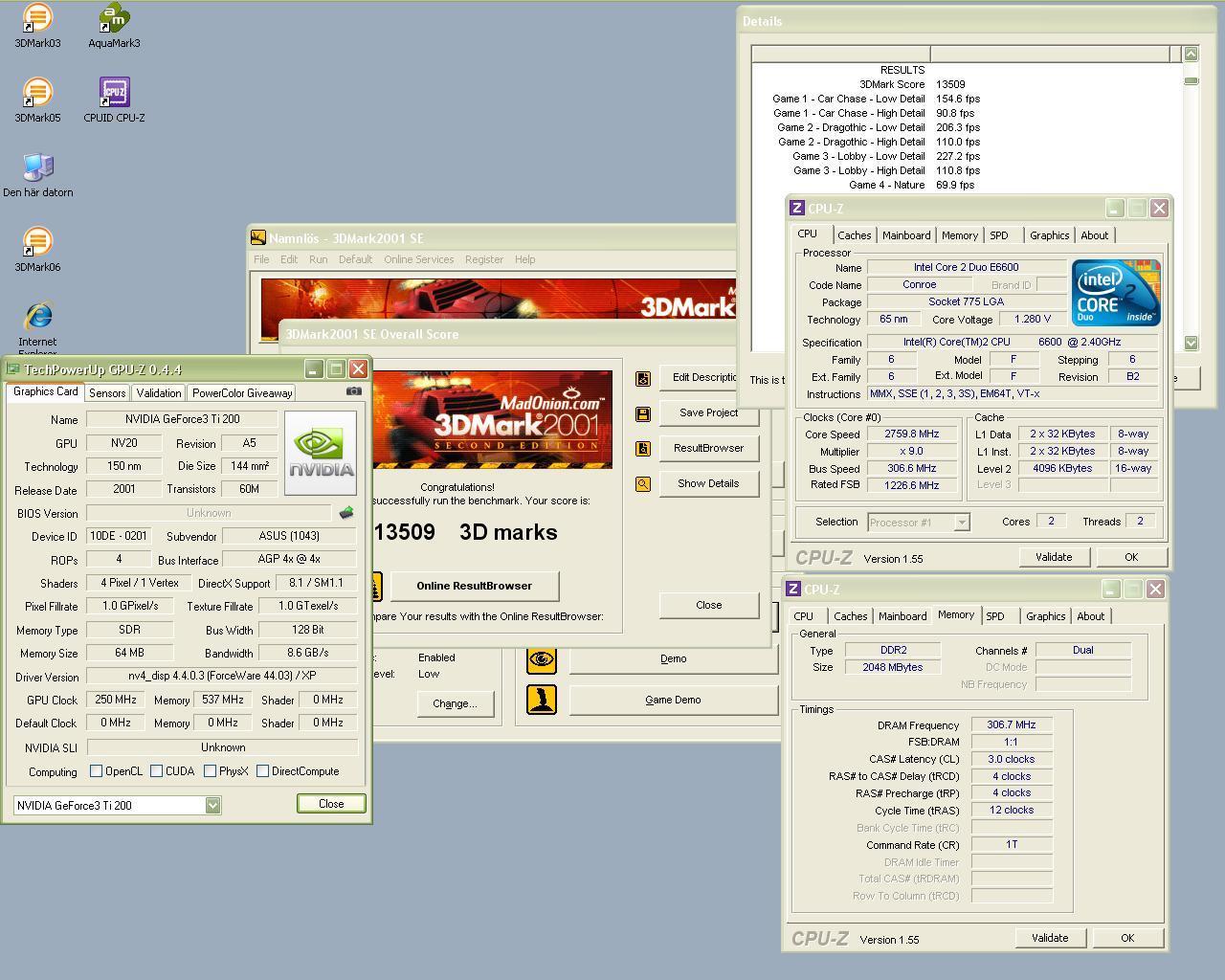Click the NVIDIA logo in GPU-Z
Screen dimensions: 1225x980
point(321,453)
